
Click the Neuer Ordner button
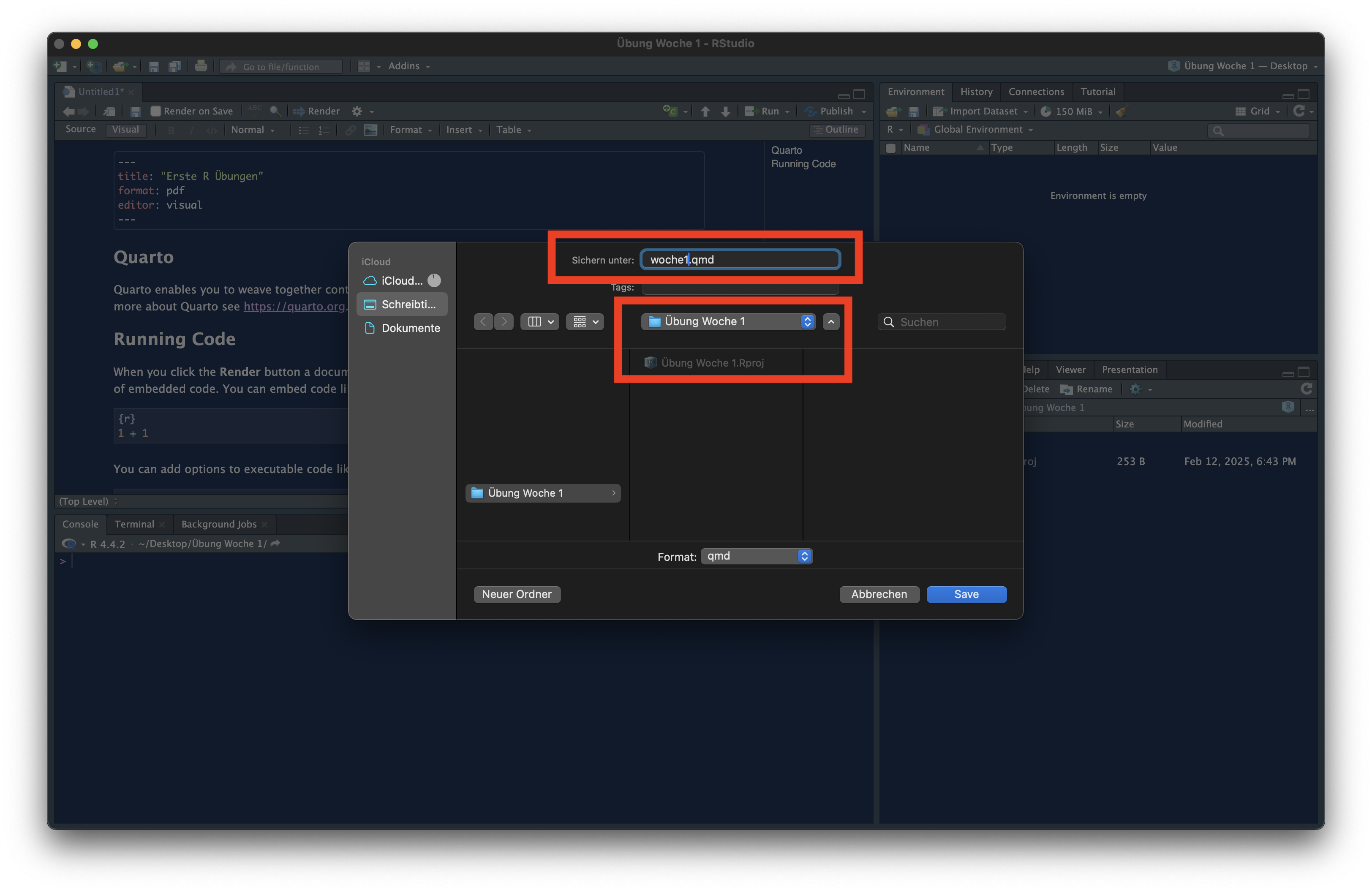tap(517, 594)
